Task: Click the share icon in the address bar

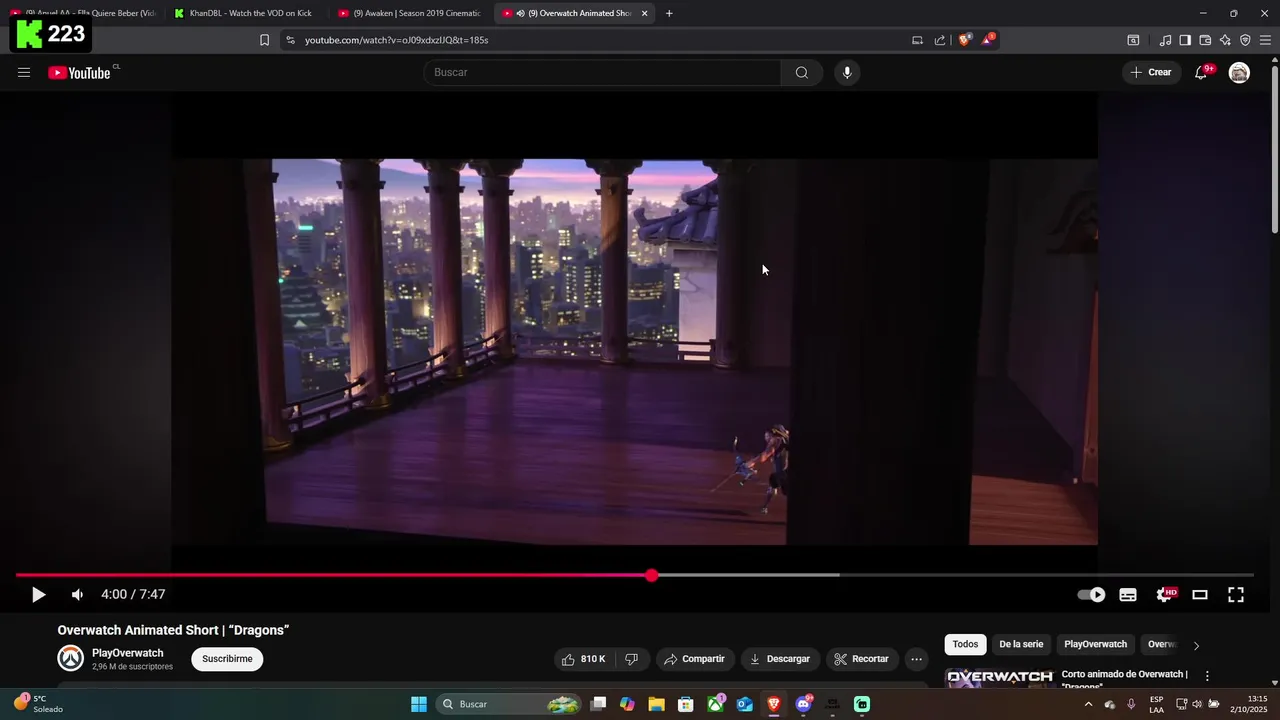Action: pos(940,40)
